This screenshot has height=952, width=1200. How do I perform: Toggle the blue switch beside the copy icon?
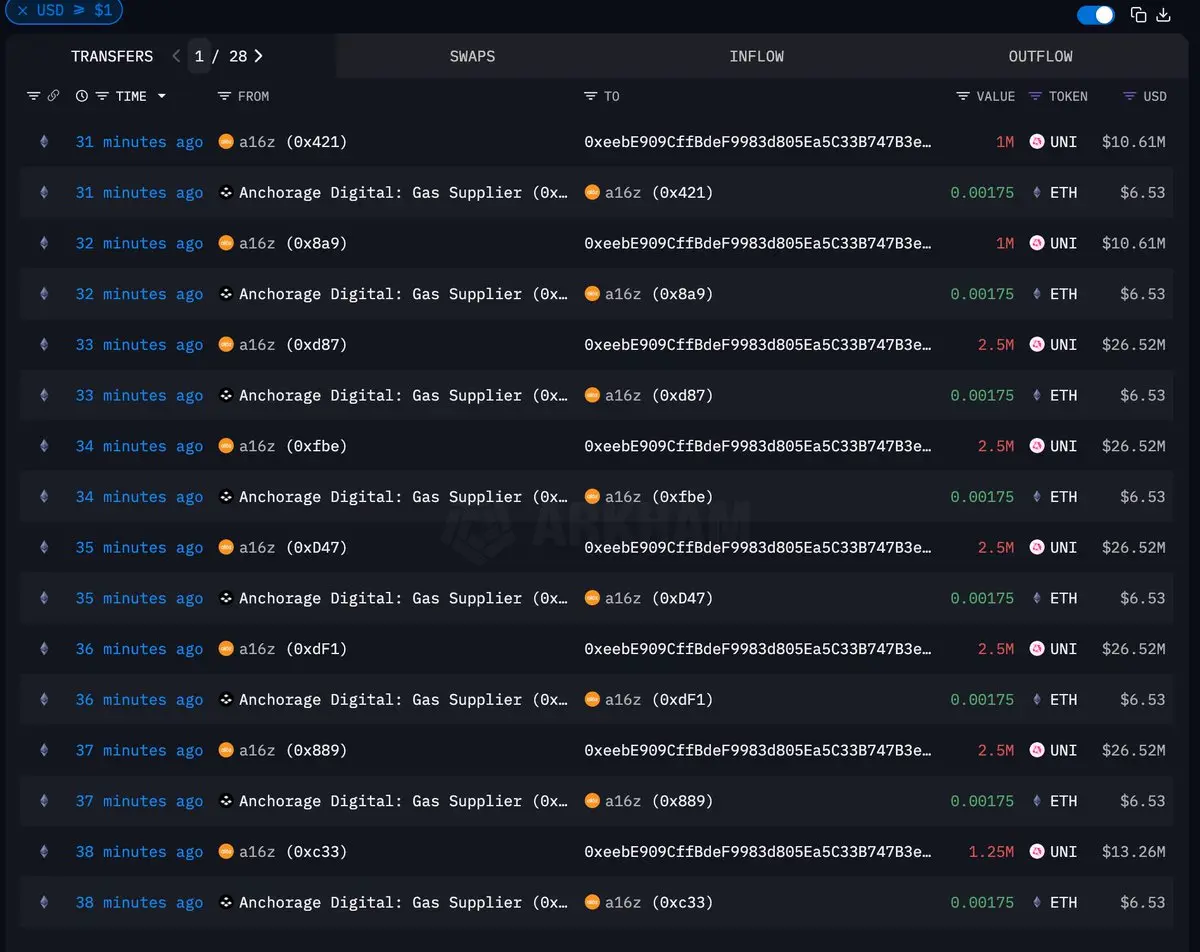click(x=1096, y=15)
